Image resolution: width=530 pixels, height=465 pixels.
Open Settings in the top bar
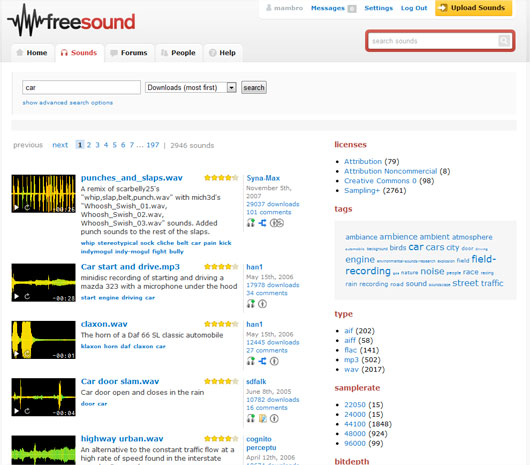tap(379, 8)
